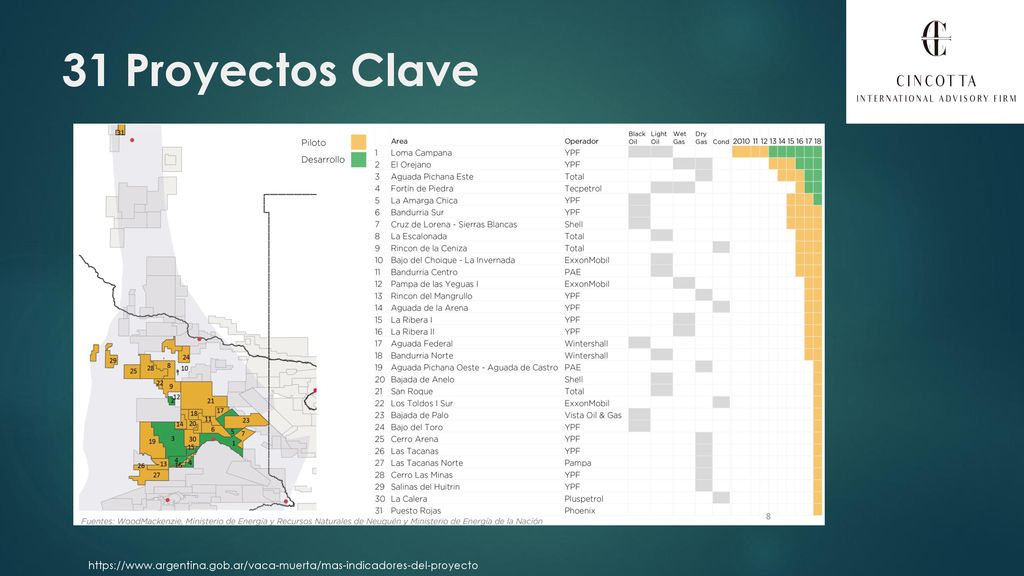Image resolution: width=1024 pixels, height=576 pixels.
Task: Click the "Black Oil" column header
Action: tap(637, 138)
